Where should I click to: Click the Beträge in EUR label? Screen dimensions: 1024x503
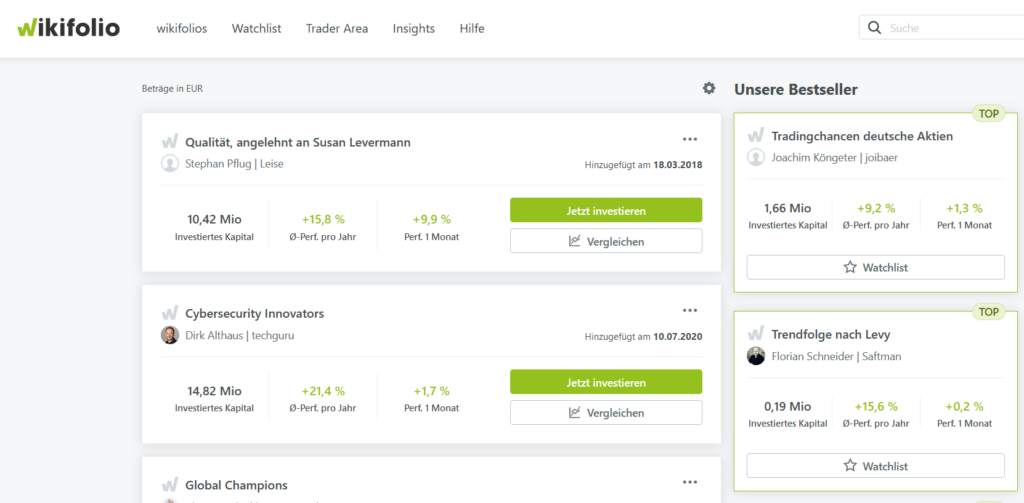(x=172, y=89)
